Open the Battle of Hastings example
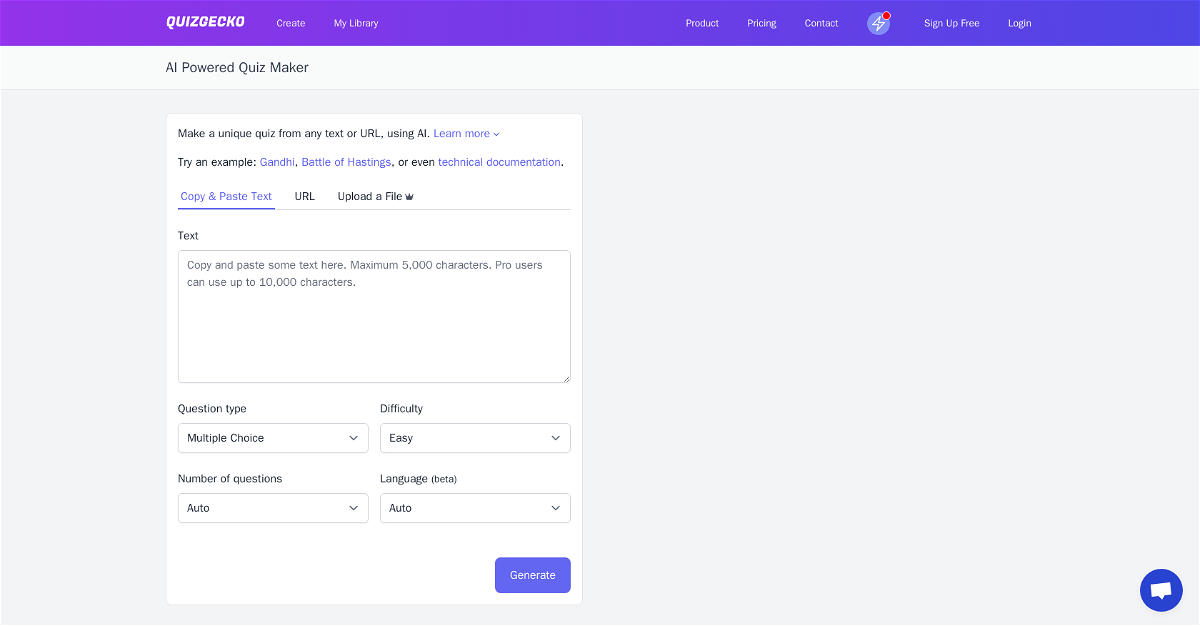 [x=346, y=162]
